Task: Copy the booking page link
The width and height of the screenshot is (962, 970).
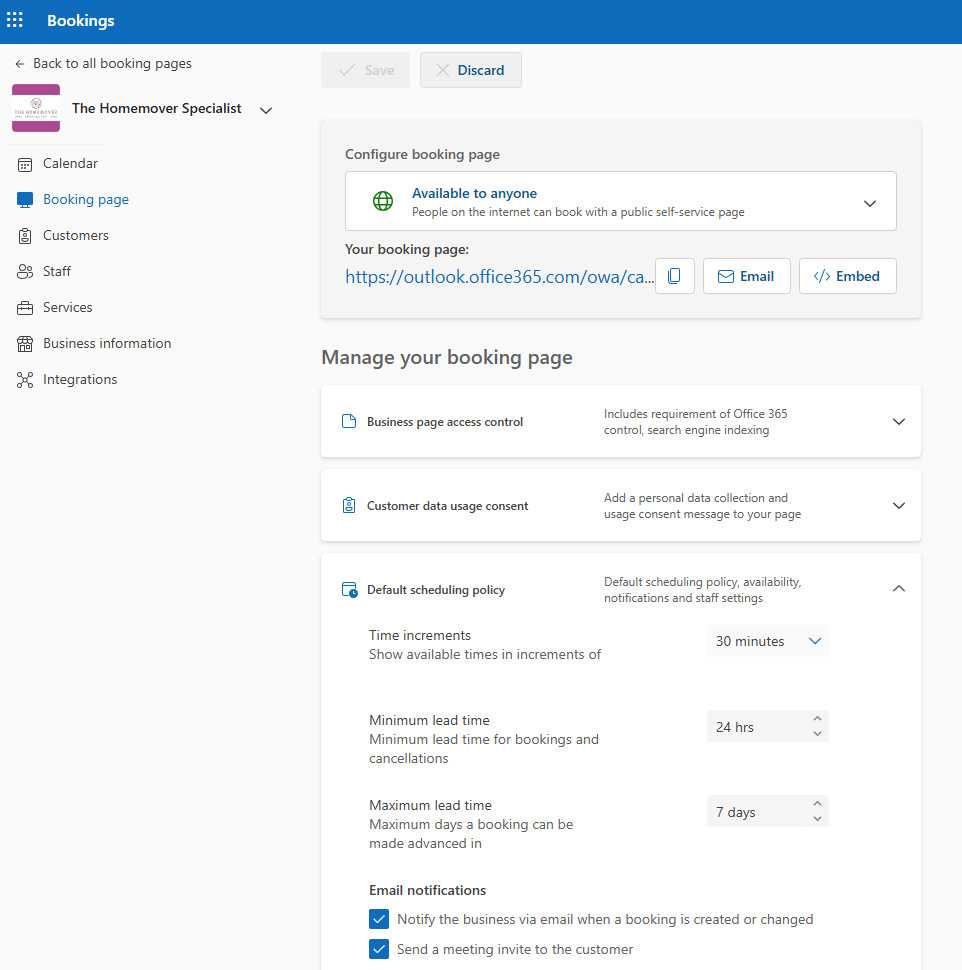Action: (674, 276)
